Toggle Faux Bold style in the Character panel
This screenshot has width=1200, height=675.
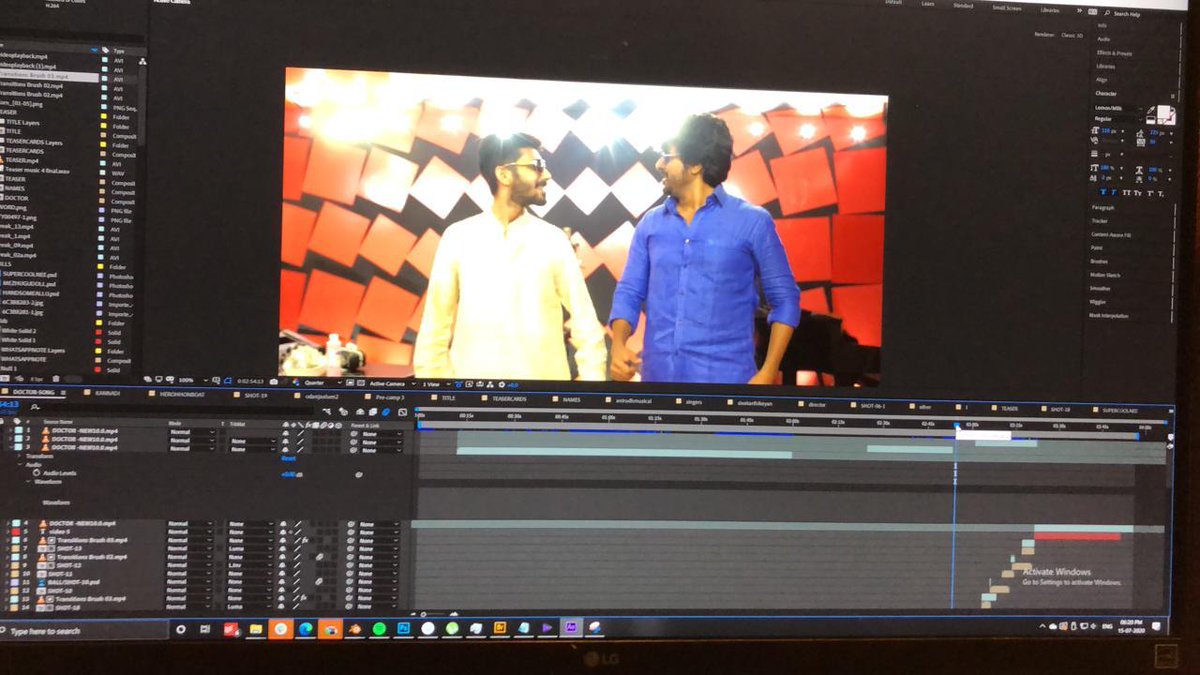click(x=1103, y=193)
